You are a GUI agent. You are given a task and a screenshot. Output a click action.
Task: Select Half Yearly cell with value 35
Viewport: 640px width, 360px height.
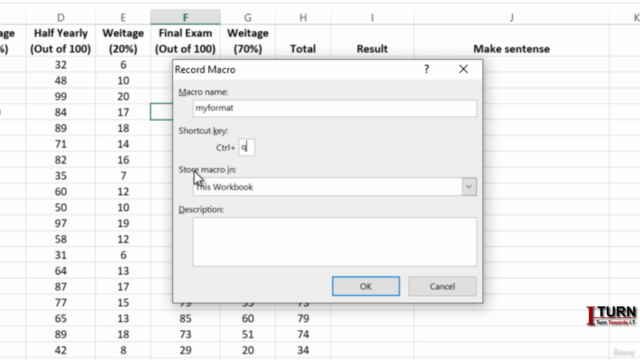60,176
